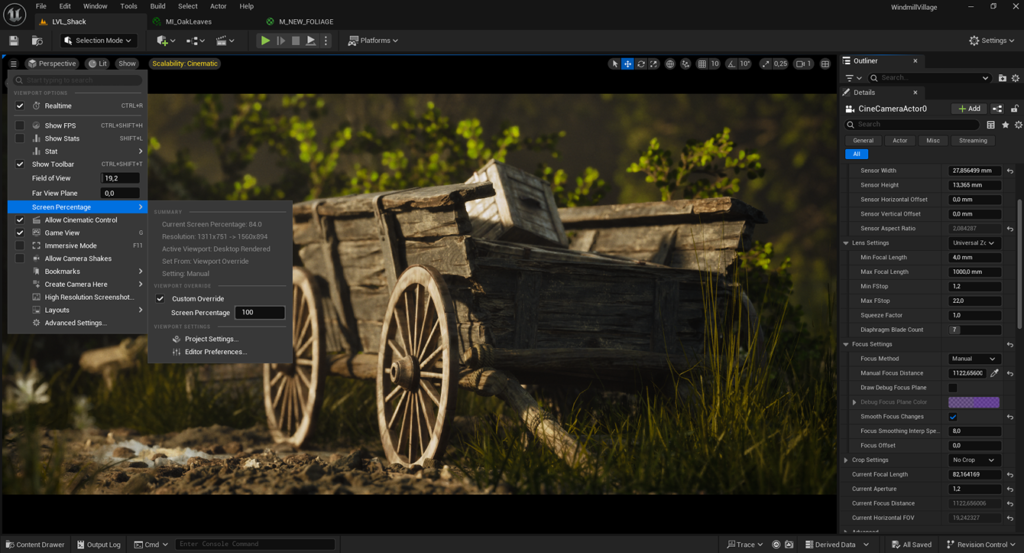Open the Focus Method Manual dropdown
1024x553 pixels.
[974, 359]
